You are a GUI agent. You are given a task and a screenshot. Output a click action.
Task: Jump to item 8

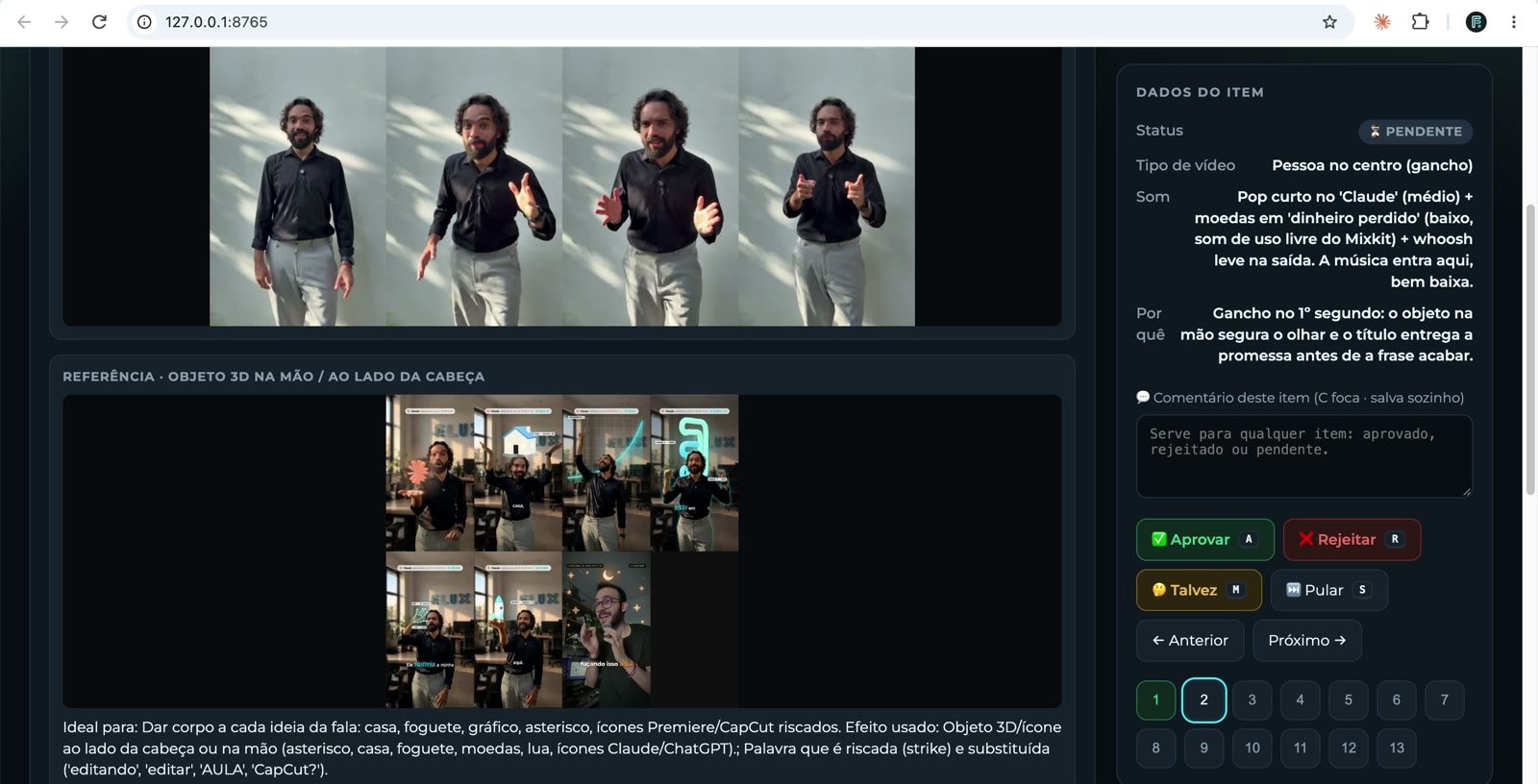[x=1155, y=748]
